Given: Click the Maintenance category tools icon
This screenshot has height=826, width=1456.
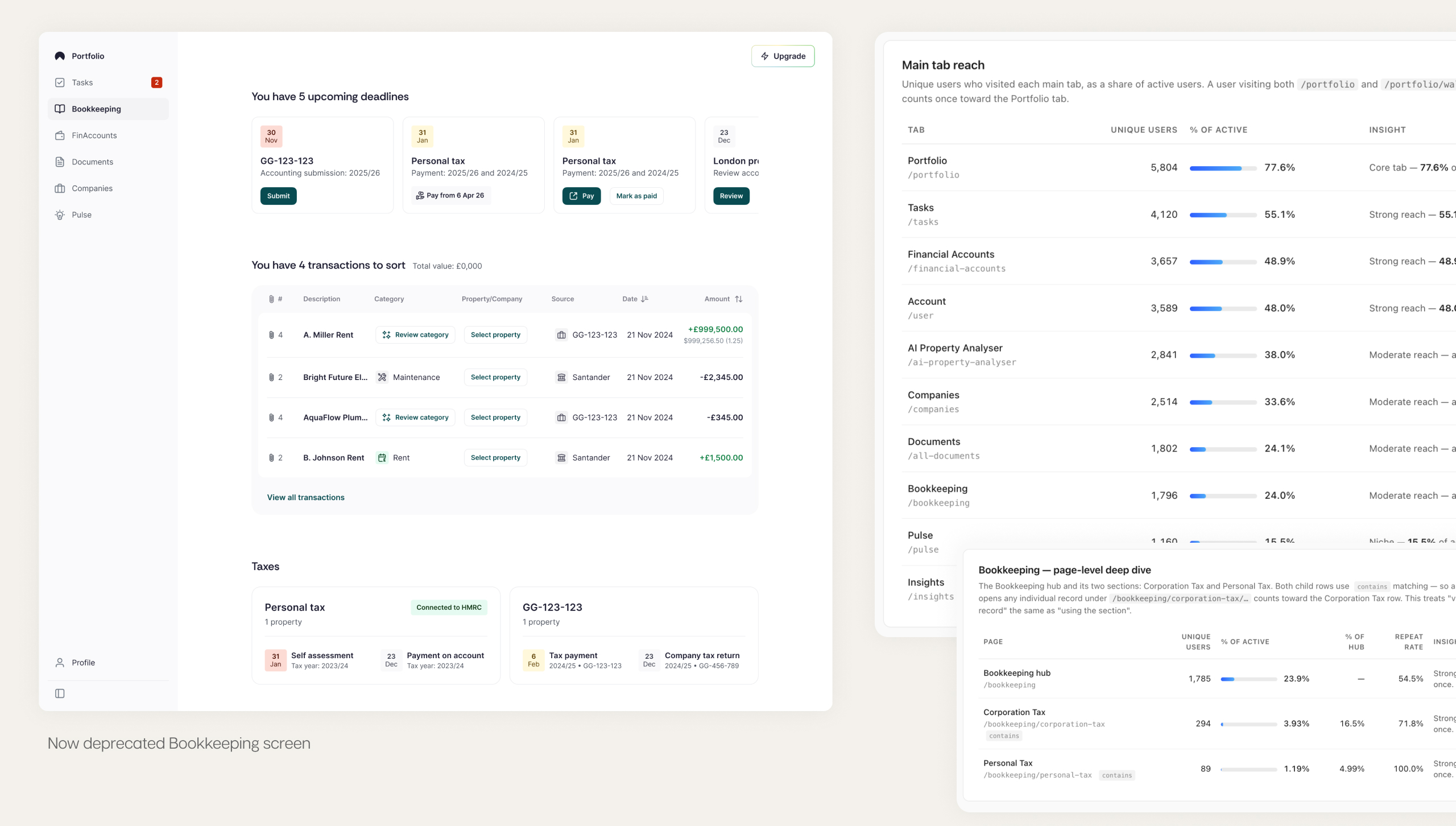Looking at the screenshot, I should (382, 377).
